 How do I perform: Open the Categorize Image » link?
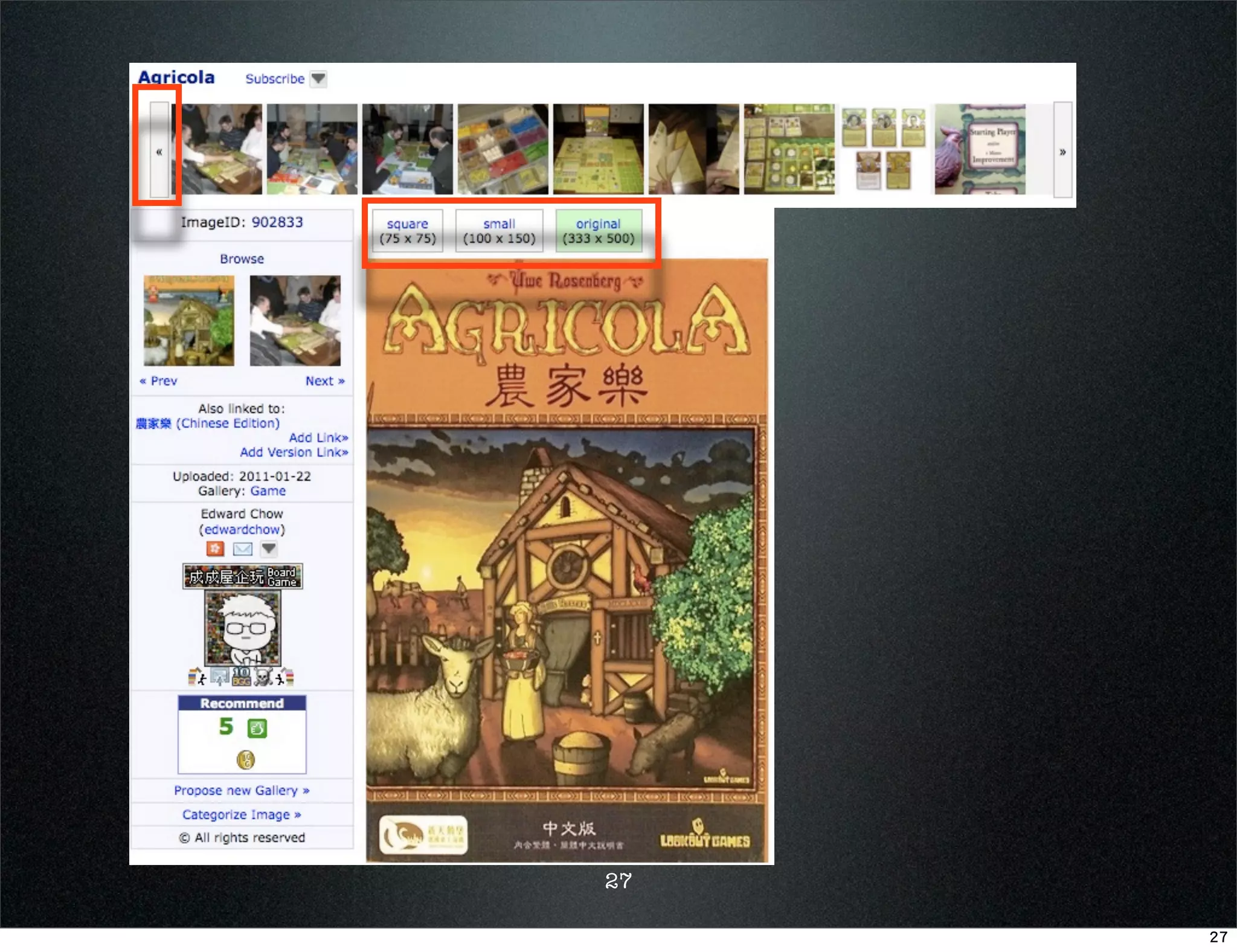(x=242, y=815)
